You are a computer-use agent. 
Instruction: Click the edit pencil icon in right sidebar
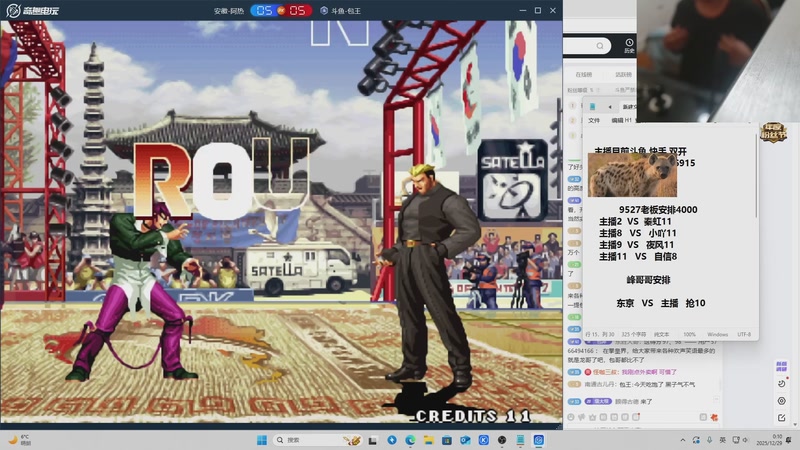781,418
